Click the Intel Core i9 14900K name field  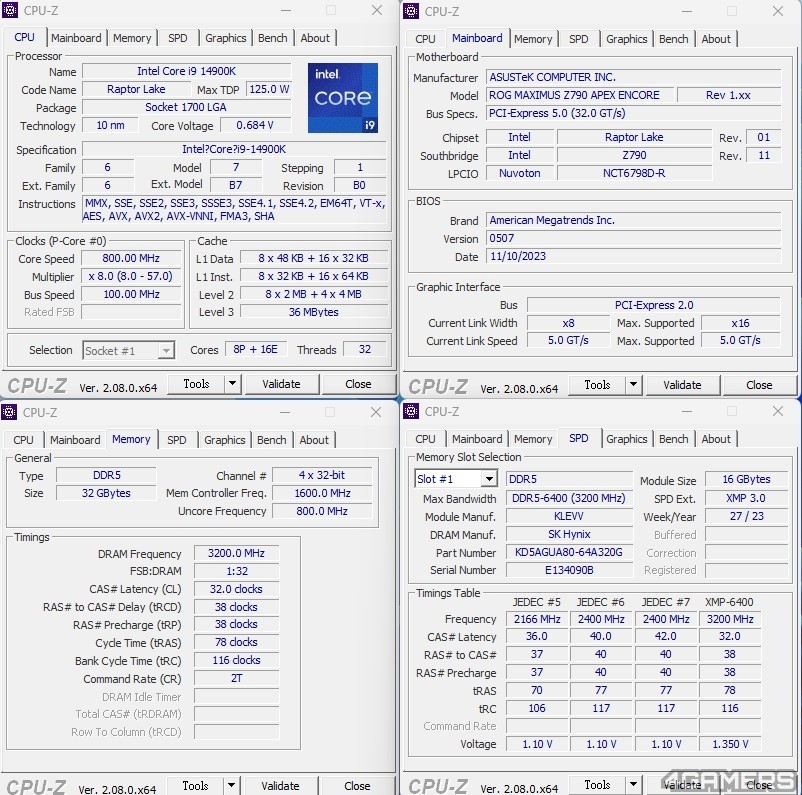(x=186, y=71)
